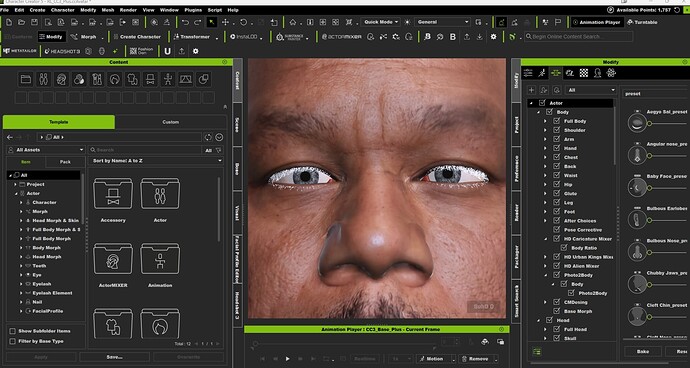
Task: Click the Headshot 3 plugin icon
Action: click(62, 51)
